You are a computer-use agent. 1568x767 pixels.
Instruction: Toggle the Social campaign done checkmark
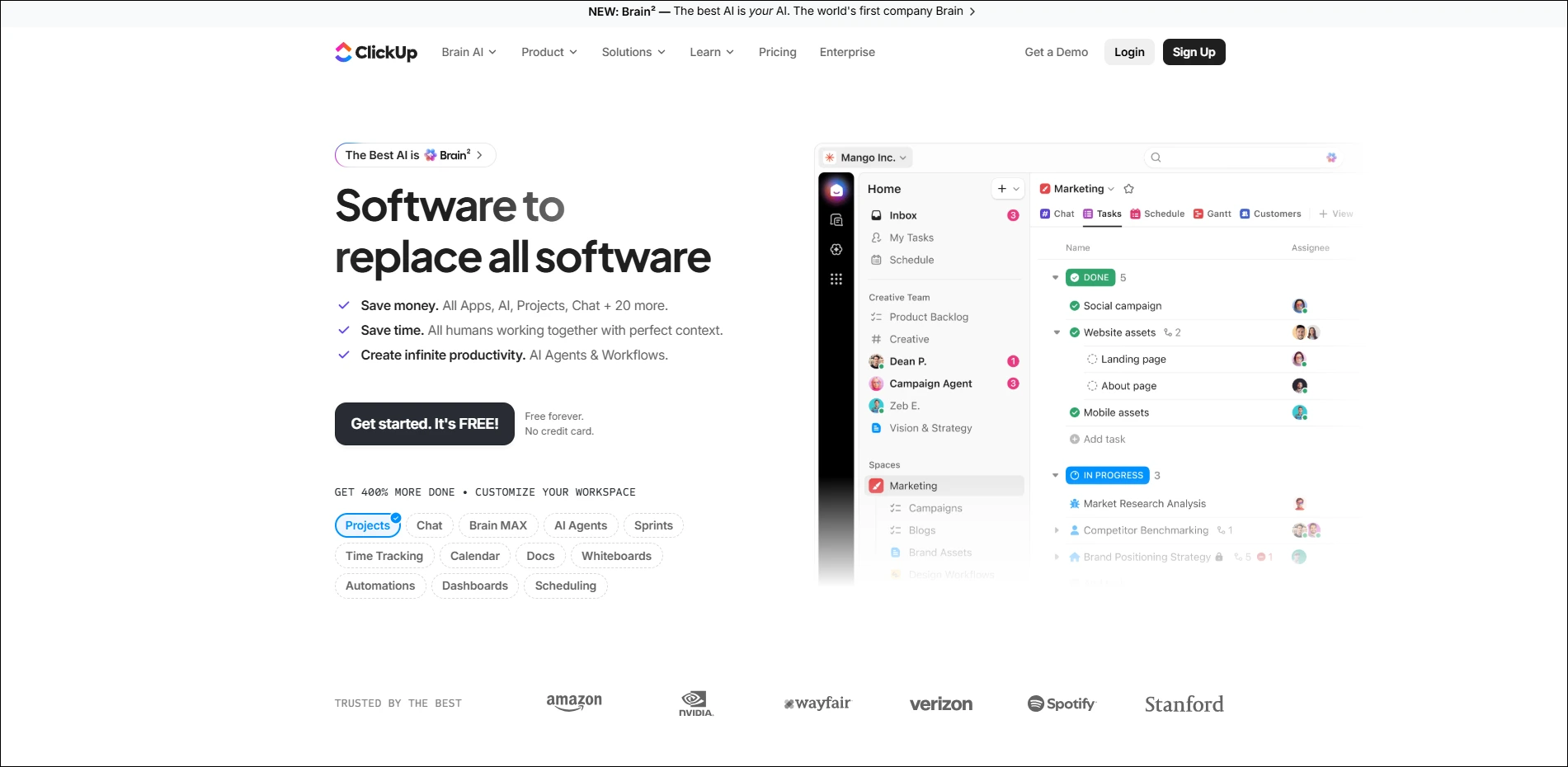[1074, 306]
